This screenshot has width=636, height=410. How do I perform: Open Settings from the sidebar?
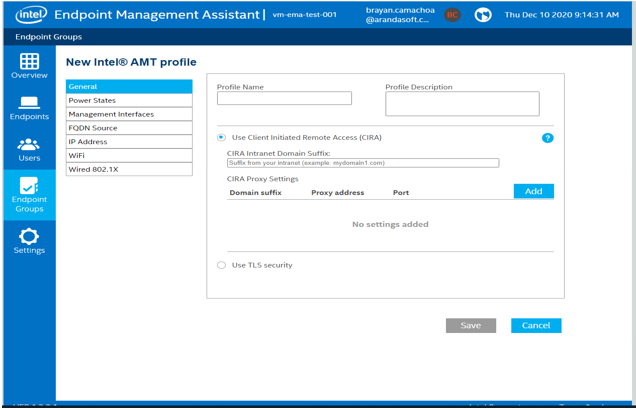[x=29, y=241]
